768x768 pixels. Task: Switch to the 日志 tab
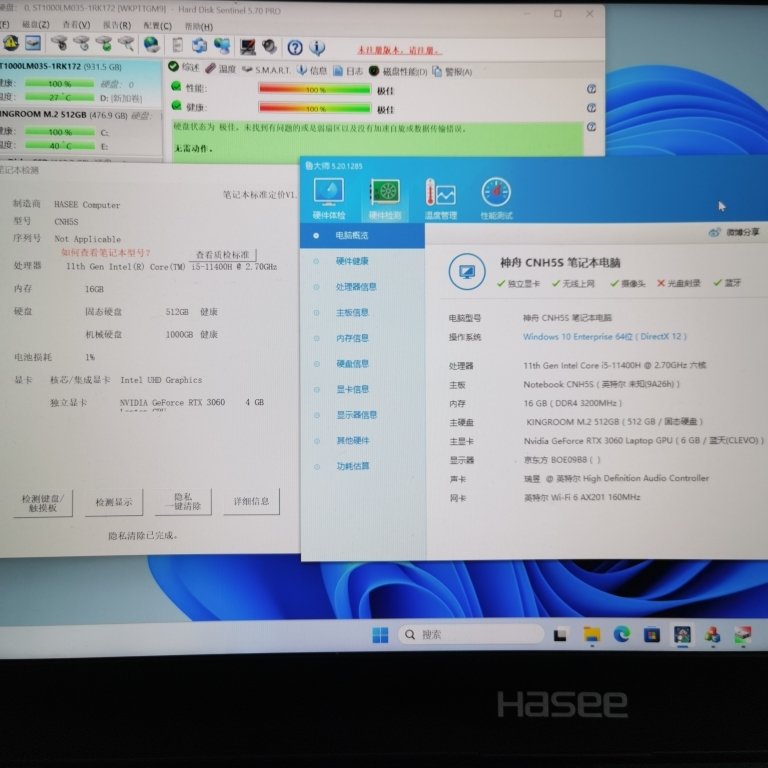(x=348, y=71)
